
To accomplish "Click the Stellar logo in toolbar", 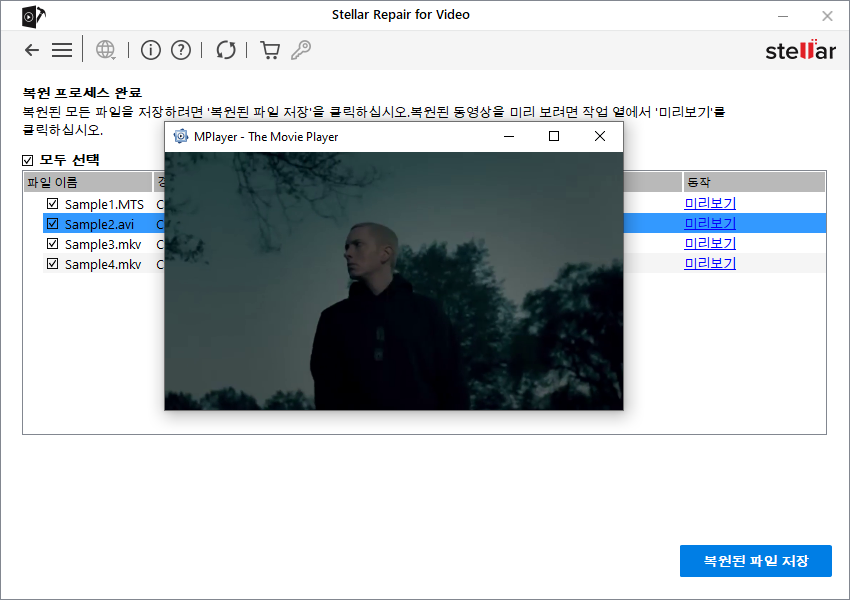I will click(801, 50).
